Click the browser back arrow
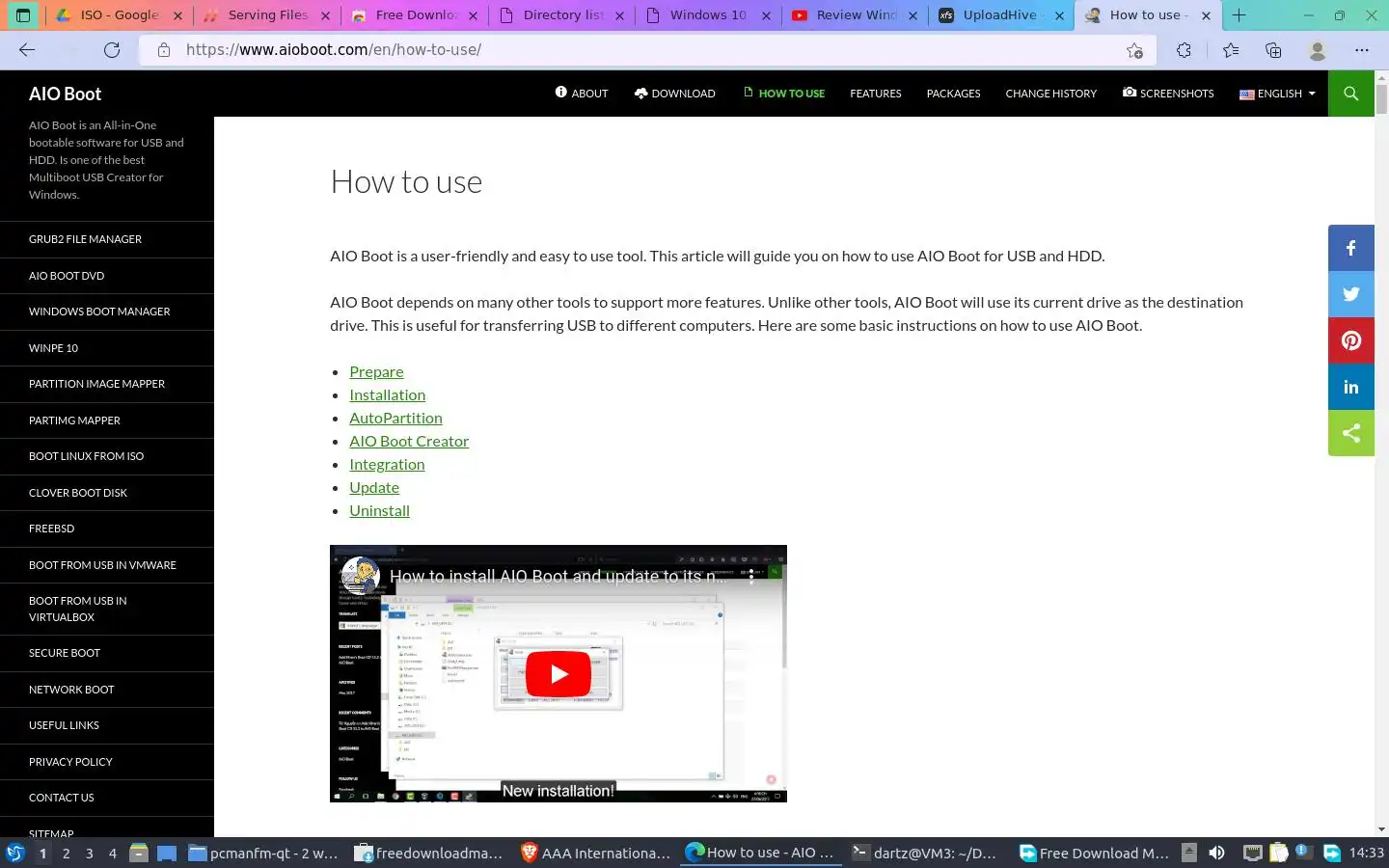This screenshot has width=1389, height=868. coord(27,50)
